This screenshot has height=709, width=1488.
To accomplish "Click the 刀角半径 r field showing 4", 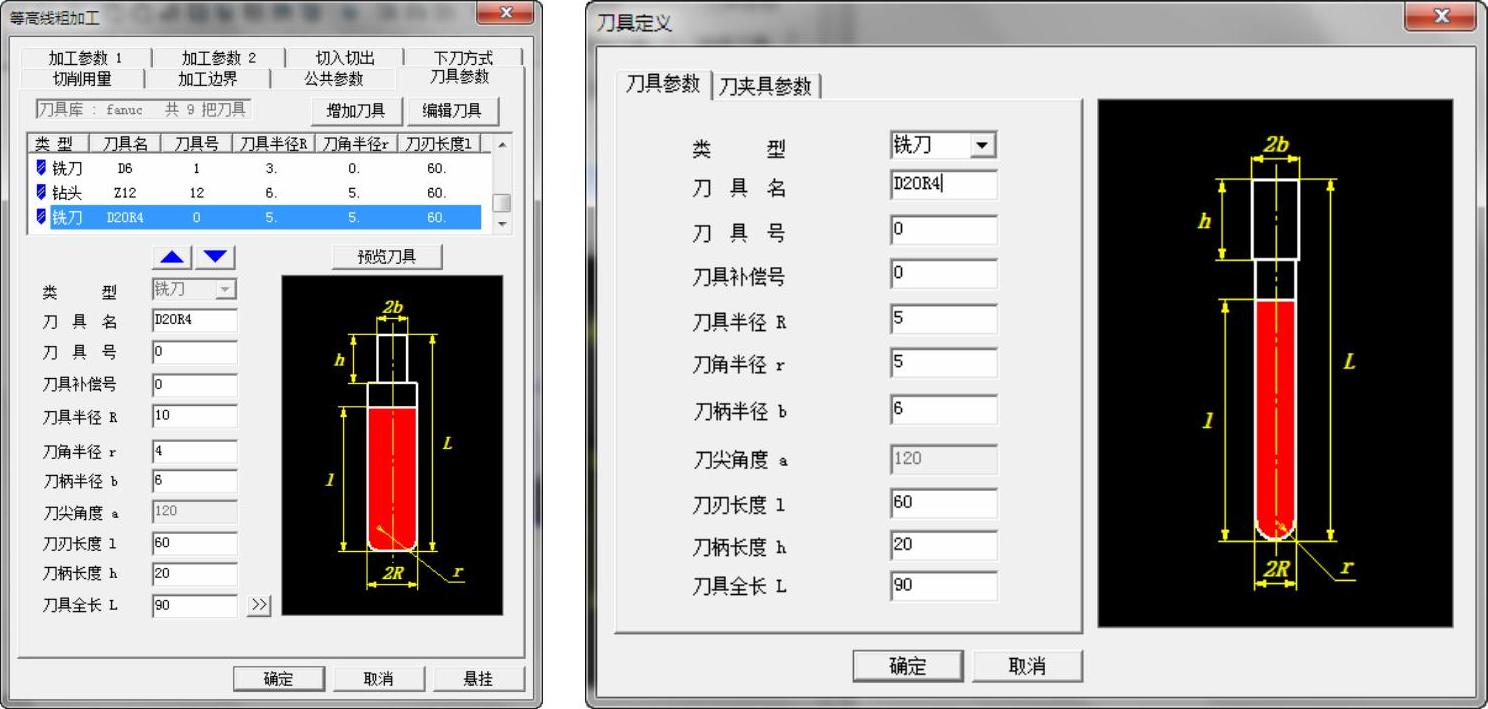I will [194, 452].
